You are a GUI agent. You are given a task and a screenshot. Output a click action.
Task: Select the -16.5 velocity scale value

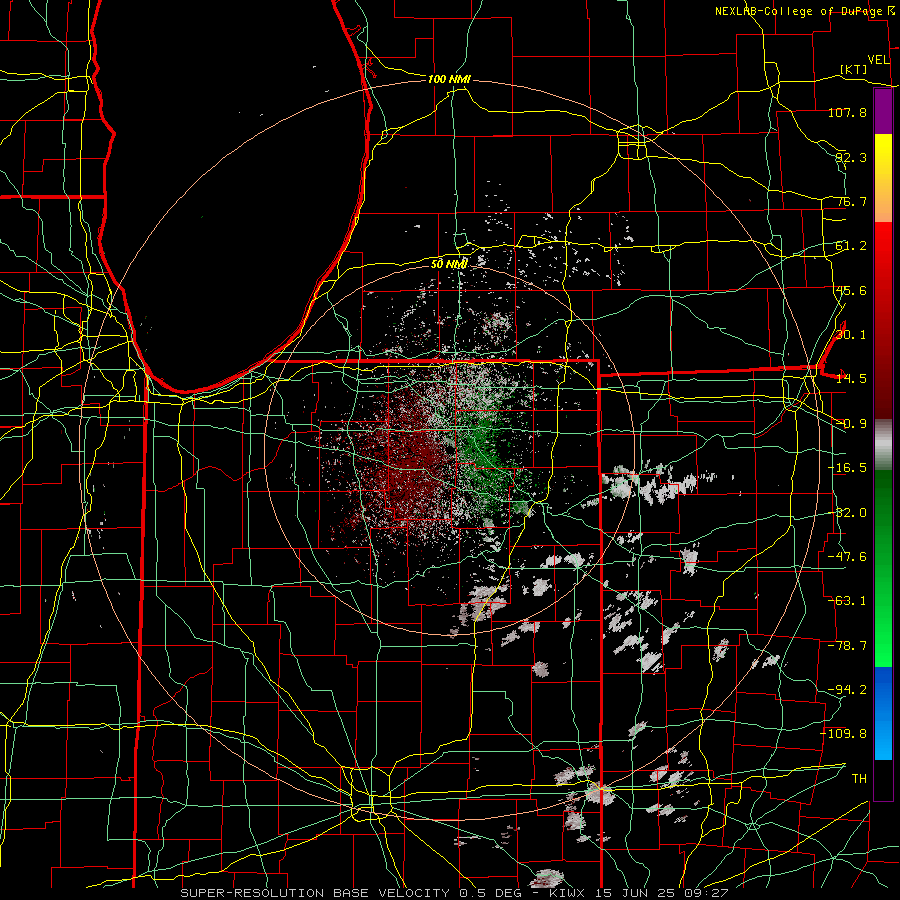point(847,467)
